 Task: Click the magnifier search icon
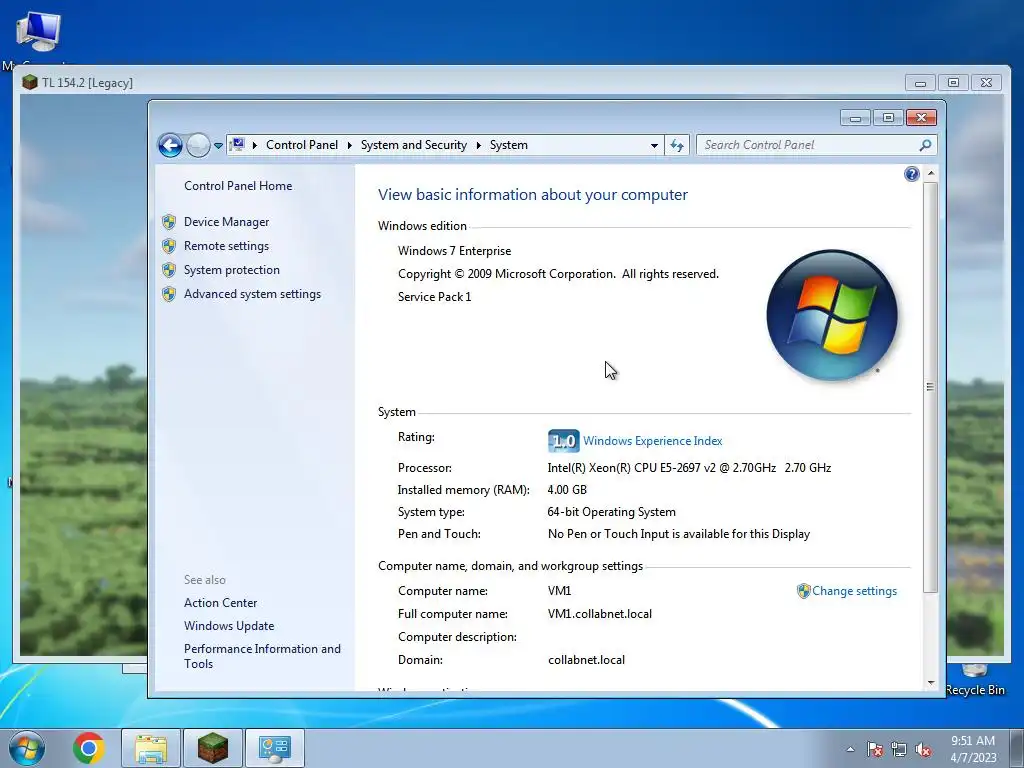tap(925, 145)
